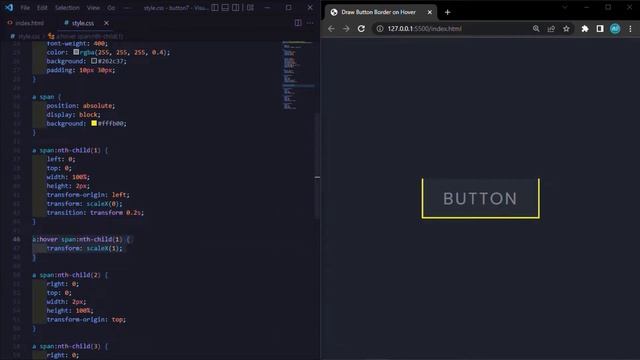The image size is (640, 360).
Task: Open the Selection menu in VS Code
Action: 67,8
